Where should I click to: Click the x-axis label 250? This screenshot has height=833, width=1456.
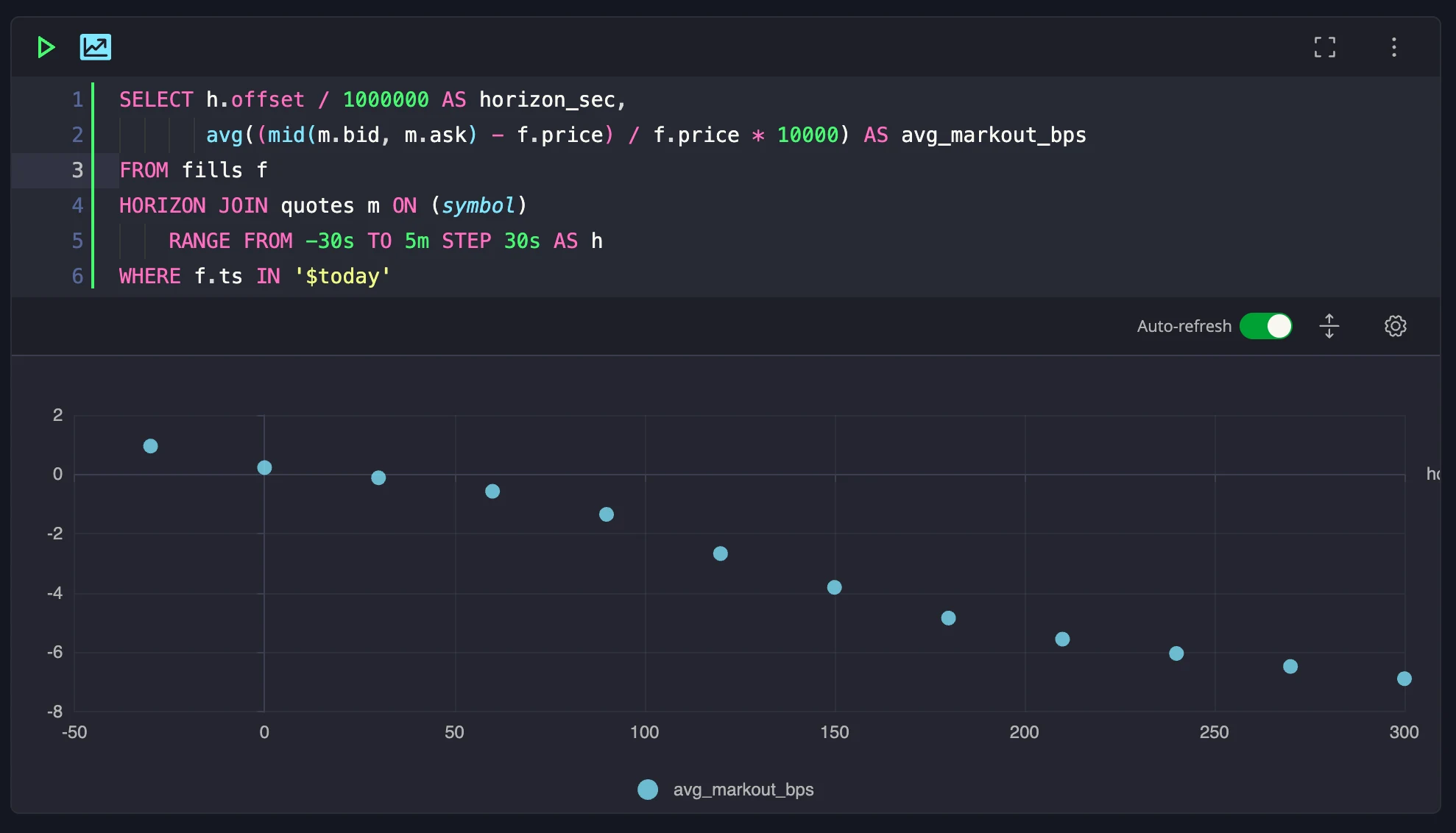click(x=1215, y=732)
